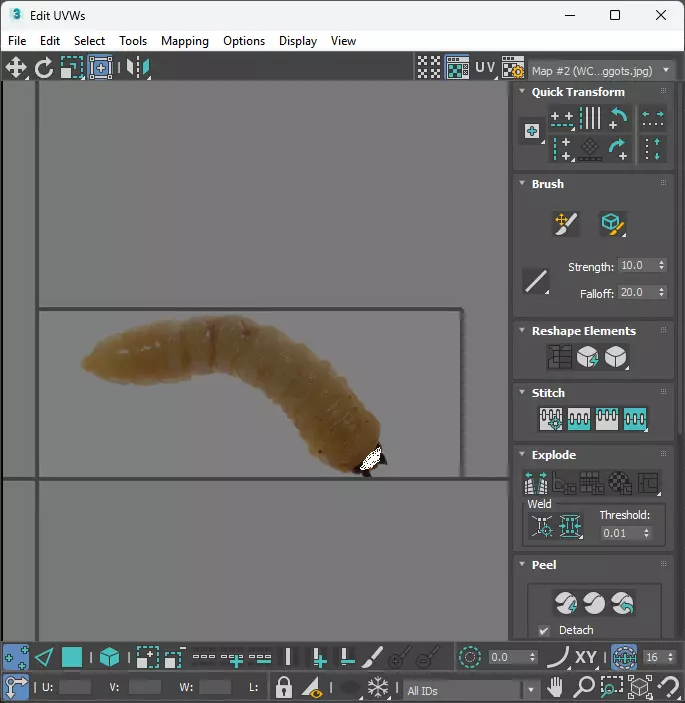685x703 pixels.
Task: Open the Edit menu
Action: (x=50, y=41)
